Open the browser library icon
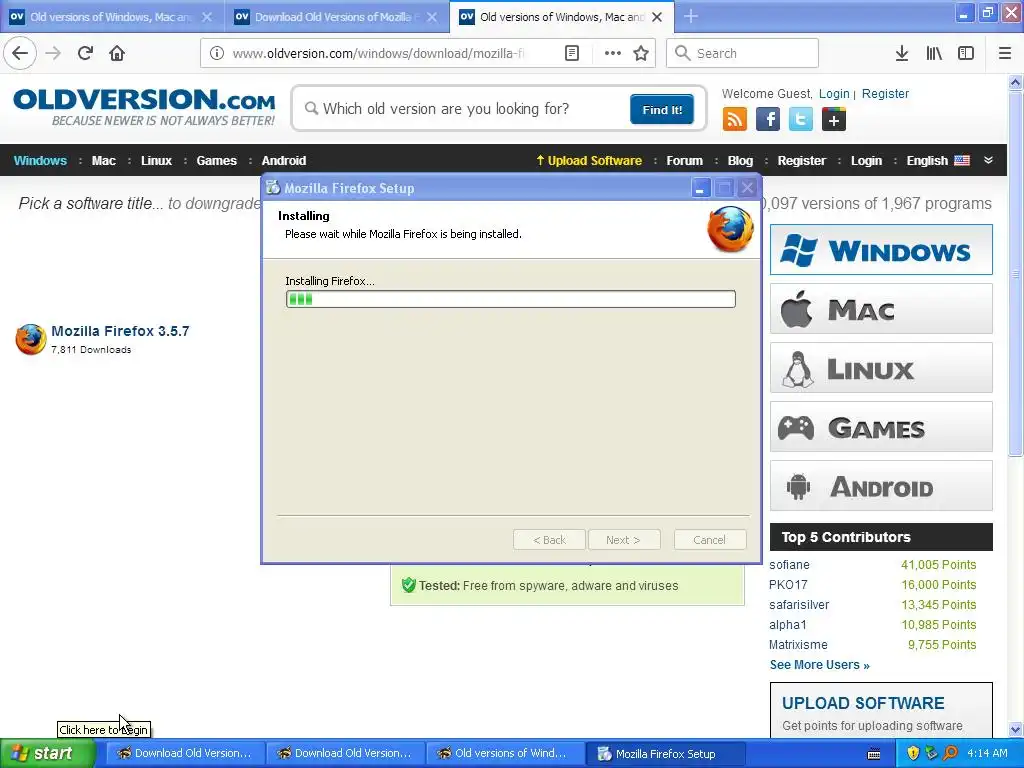The height and width of the screenshot is (768, 1024). tap(934, 53)
